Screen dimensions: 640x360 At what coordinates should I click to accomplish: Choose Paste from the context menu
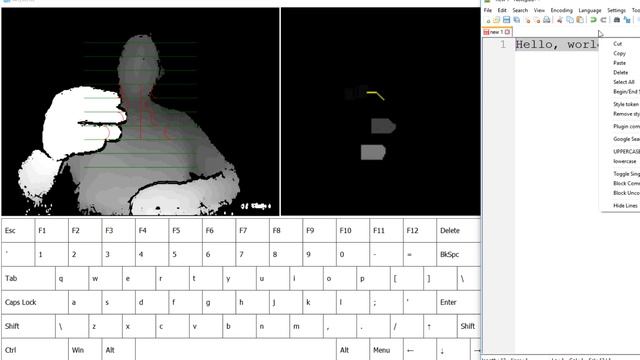click(620, 63)
